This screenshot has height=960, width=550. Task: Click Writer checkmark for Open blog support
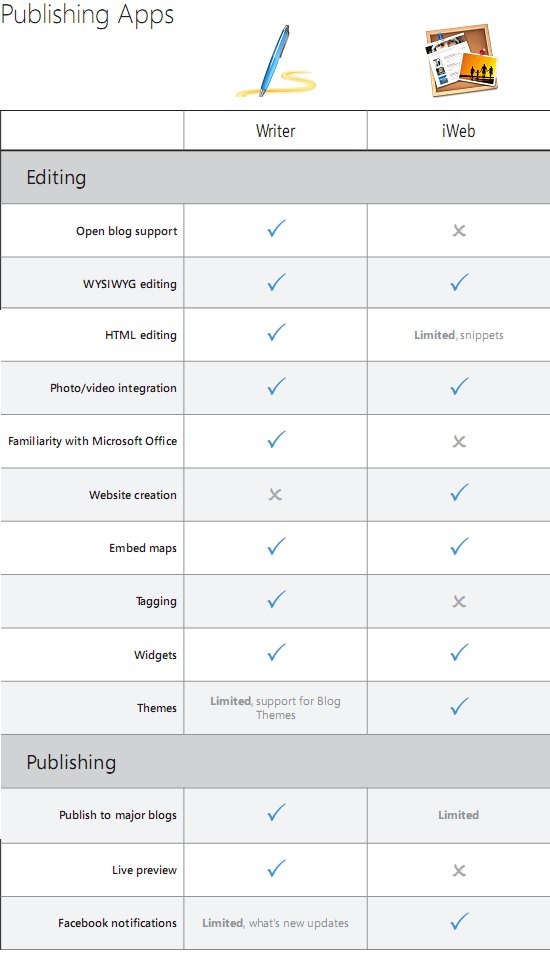(276, 228)
